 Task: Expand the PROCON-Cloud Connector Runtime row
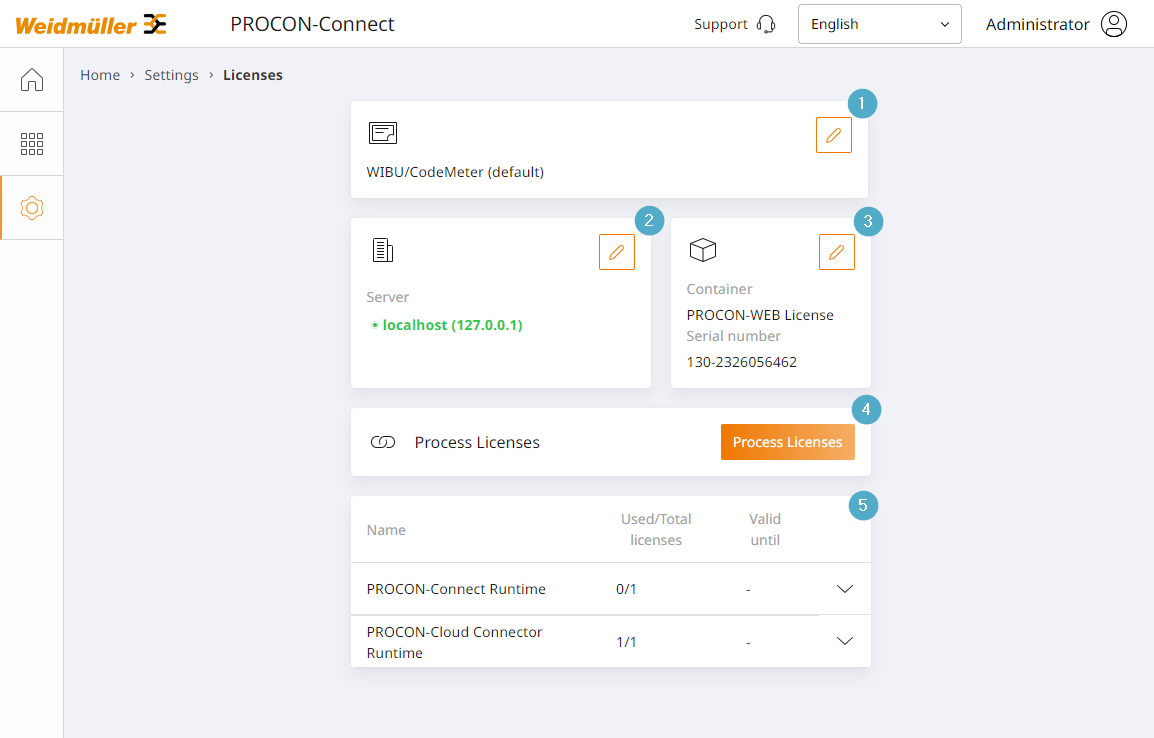(845, 641)
